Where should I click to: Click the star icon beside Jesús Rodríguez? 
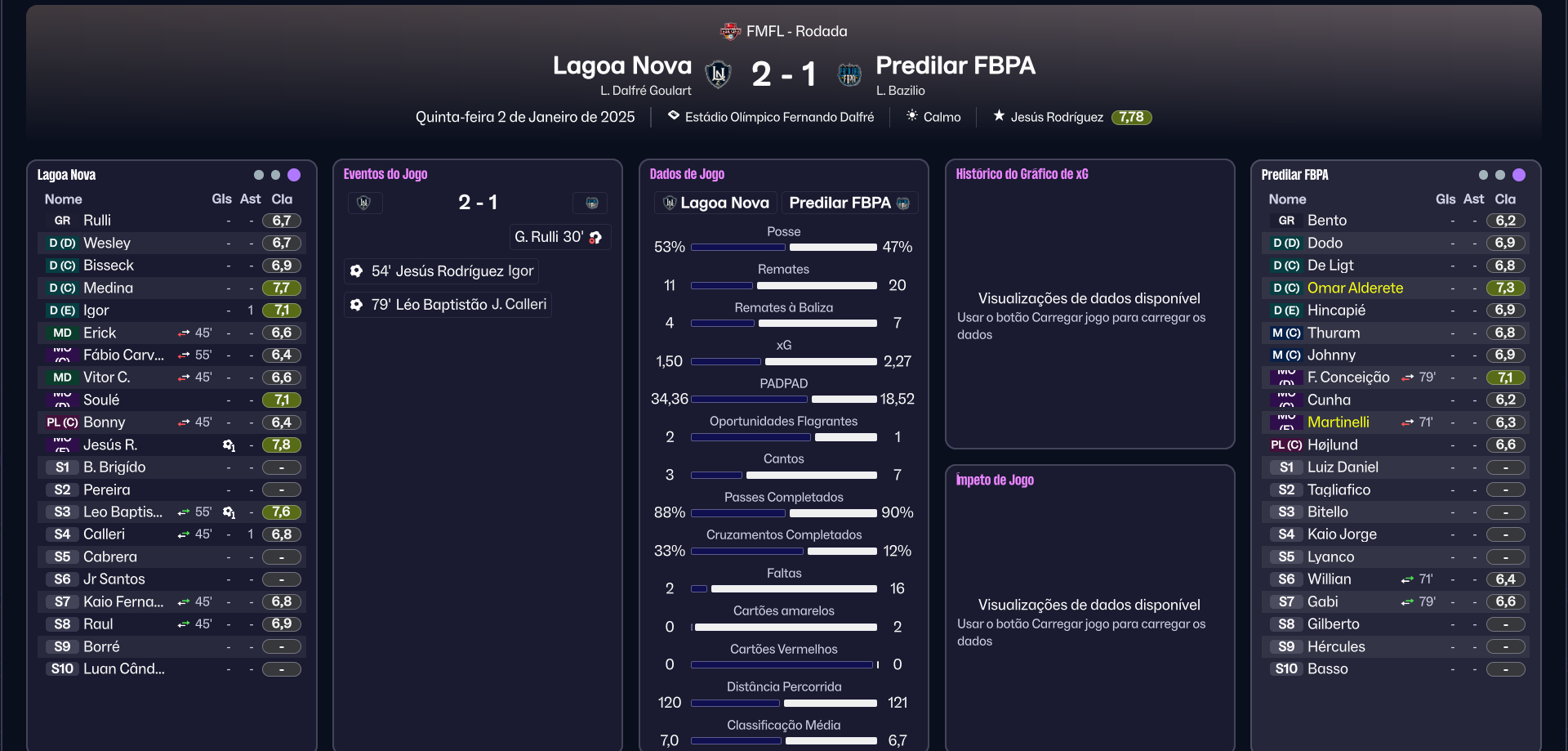998,116
